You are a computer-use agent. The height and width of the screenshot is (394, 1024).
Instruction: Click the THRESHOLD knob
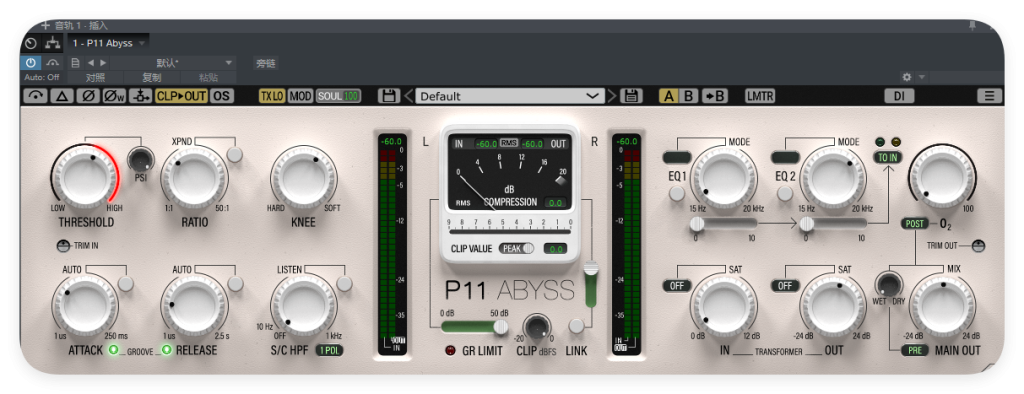click(x=84, y=176)
